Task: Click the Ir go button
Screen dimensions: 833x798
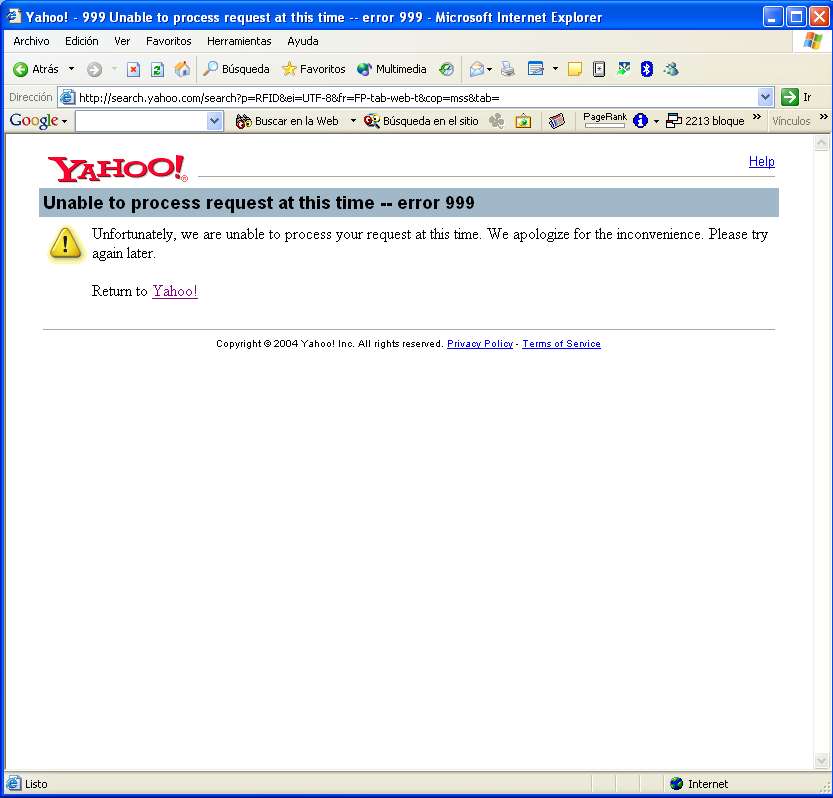Action: [796, 97]
